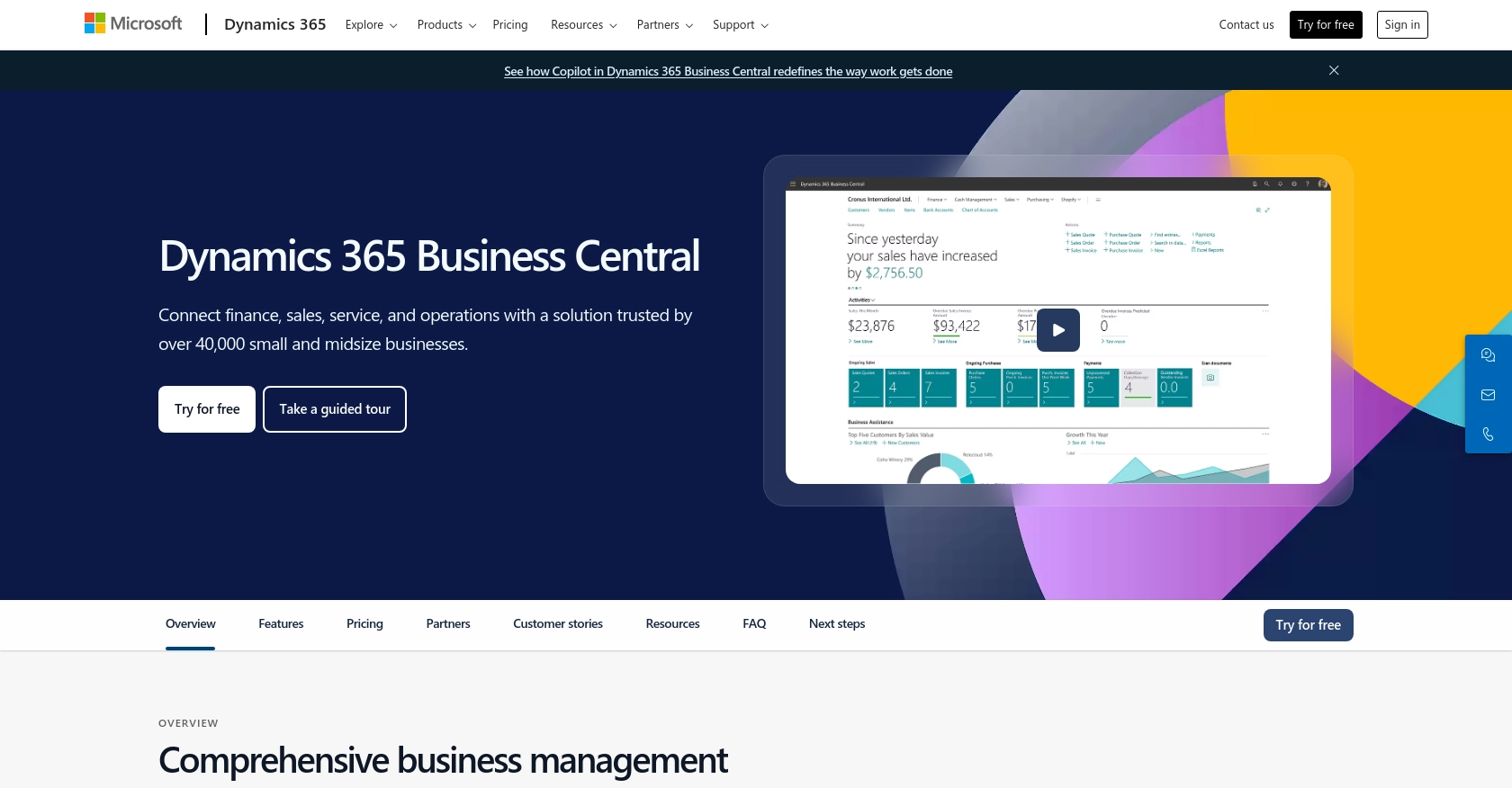Click the Microsoft logo
This screenshot has height=788, width=1512.
point(133,23)
